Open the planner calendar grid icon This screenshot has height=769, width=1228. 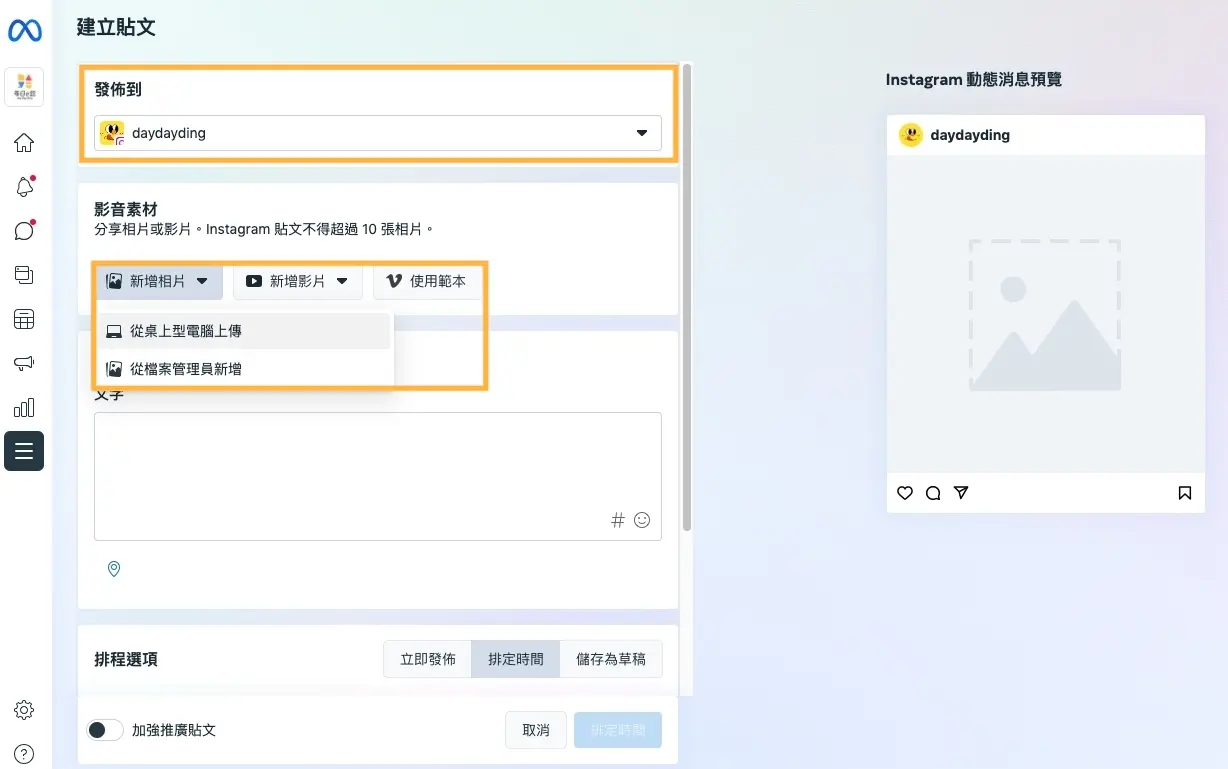(24, 319)
